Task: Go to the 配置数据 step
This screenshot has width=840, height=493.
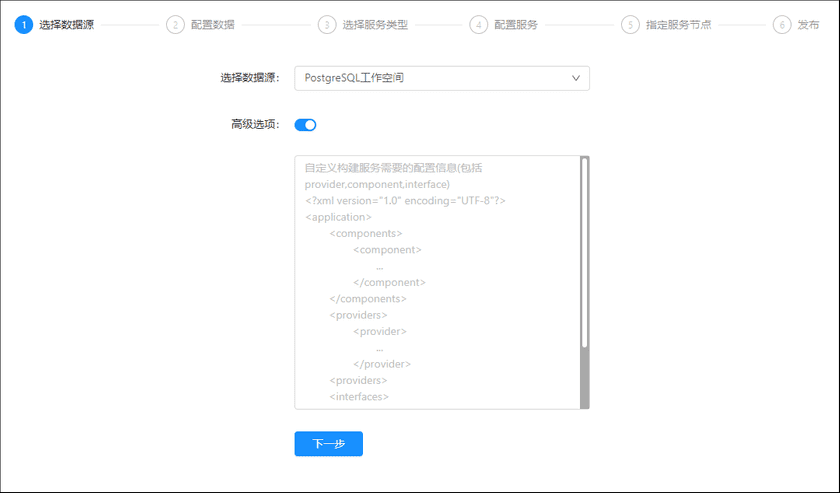Action: tap(212, 25)
